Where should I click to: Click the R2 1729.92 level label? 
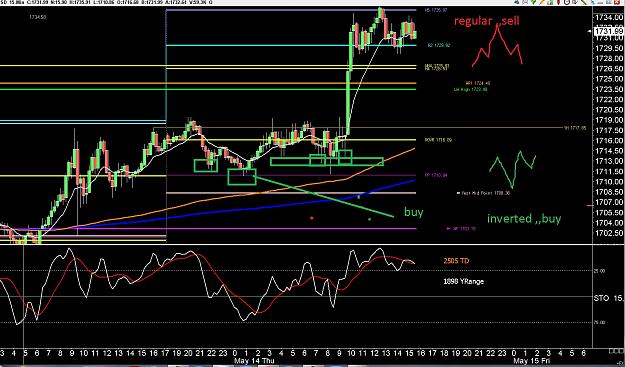pos(439,45)
